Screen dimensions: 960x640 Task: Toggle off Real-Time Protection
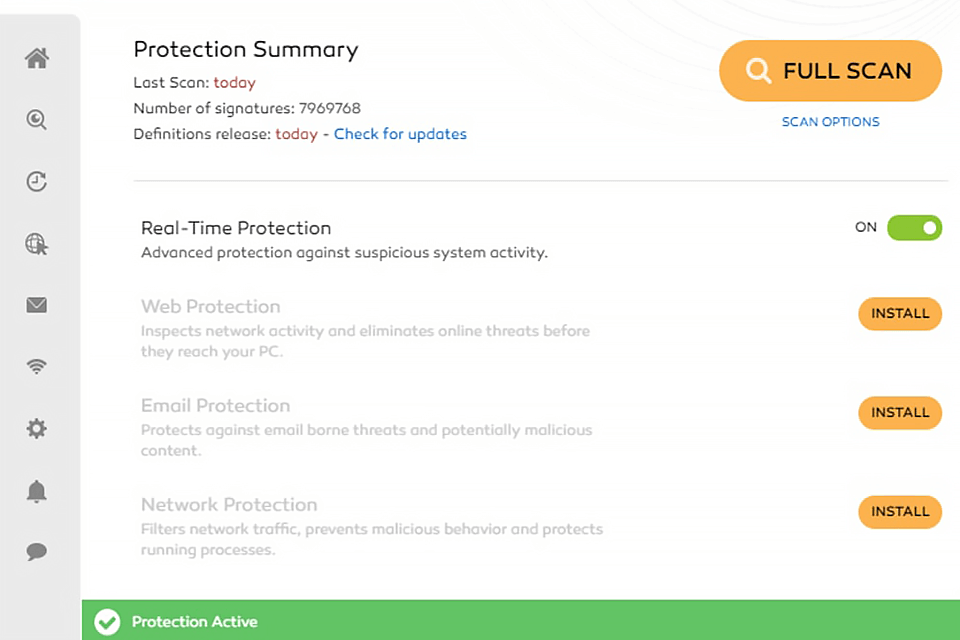pos(914,227)
